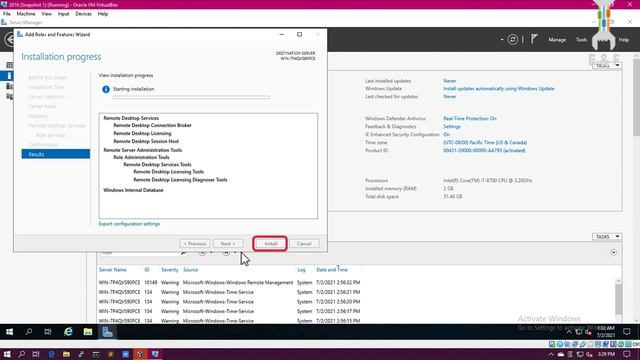Open the VirtualBox Devices menu

(83, 14)
